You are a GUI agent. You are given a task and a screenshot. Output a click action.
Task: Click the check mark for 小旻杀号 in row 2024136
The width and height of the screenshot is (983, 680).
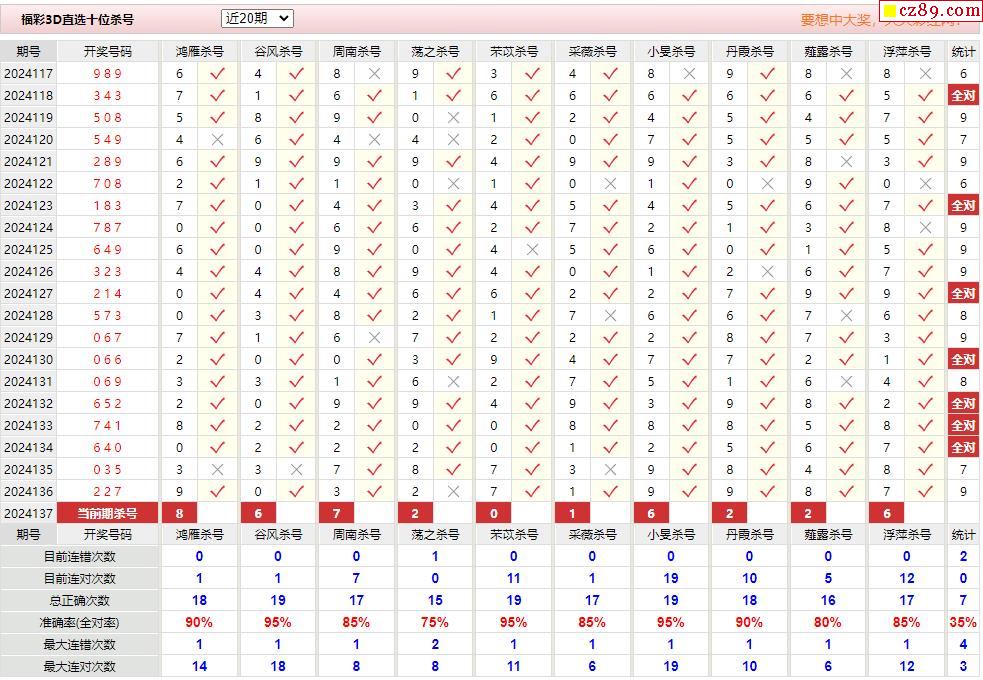click(690, 491)
